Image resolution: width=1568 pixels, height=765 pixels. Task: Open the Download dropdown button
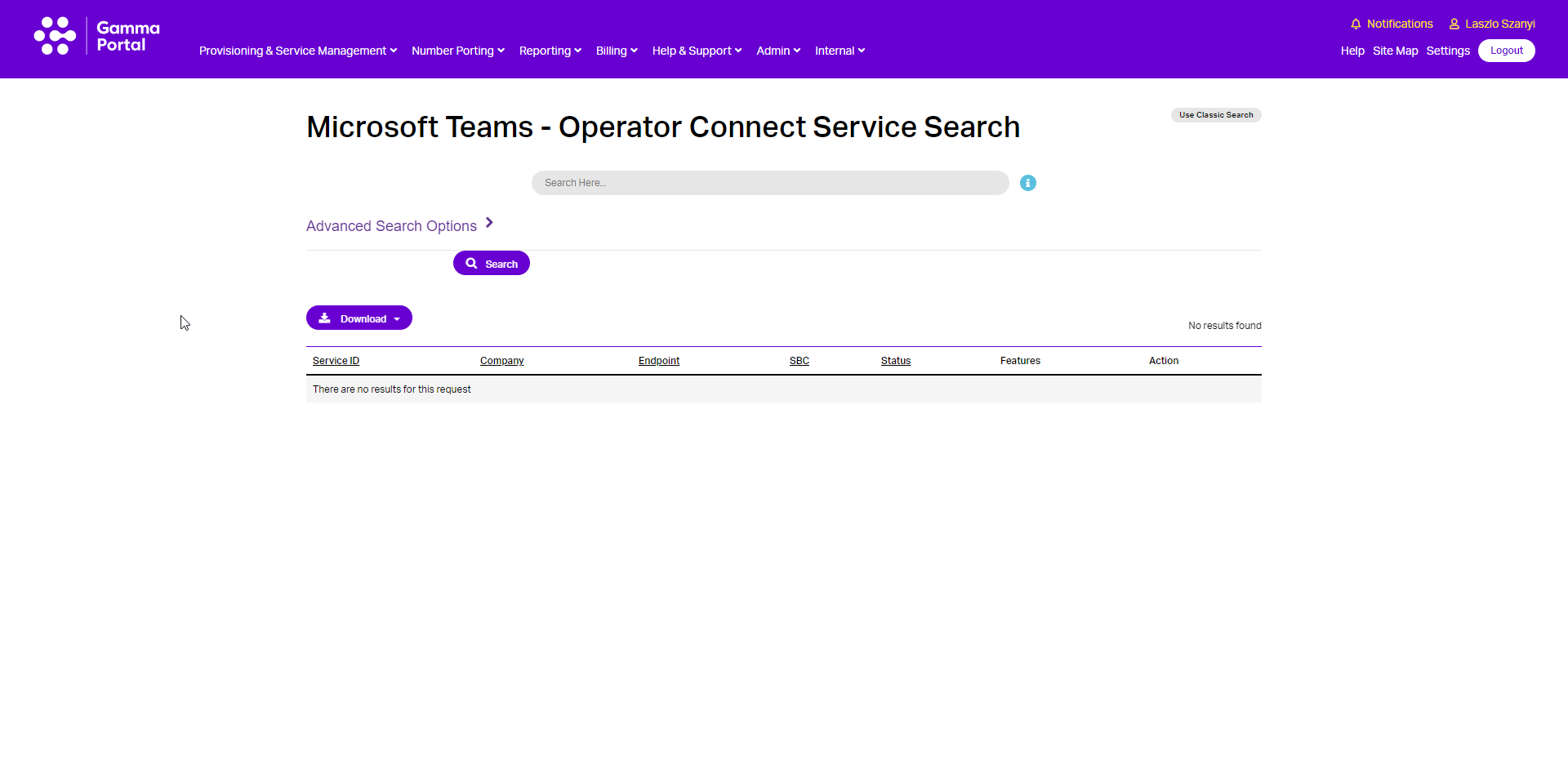tap(359, 318)
